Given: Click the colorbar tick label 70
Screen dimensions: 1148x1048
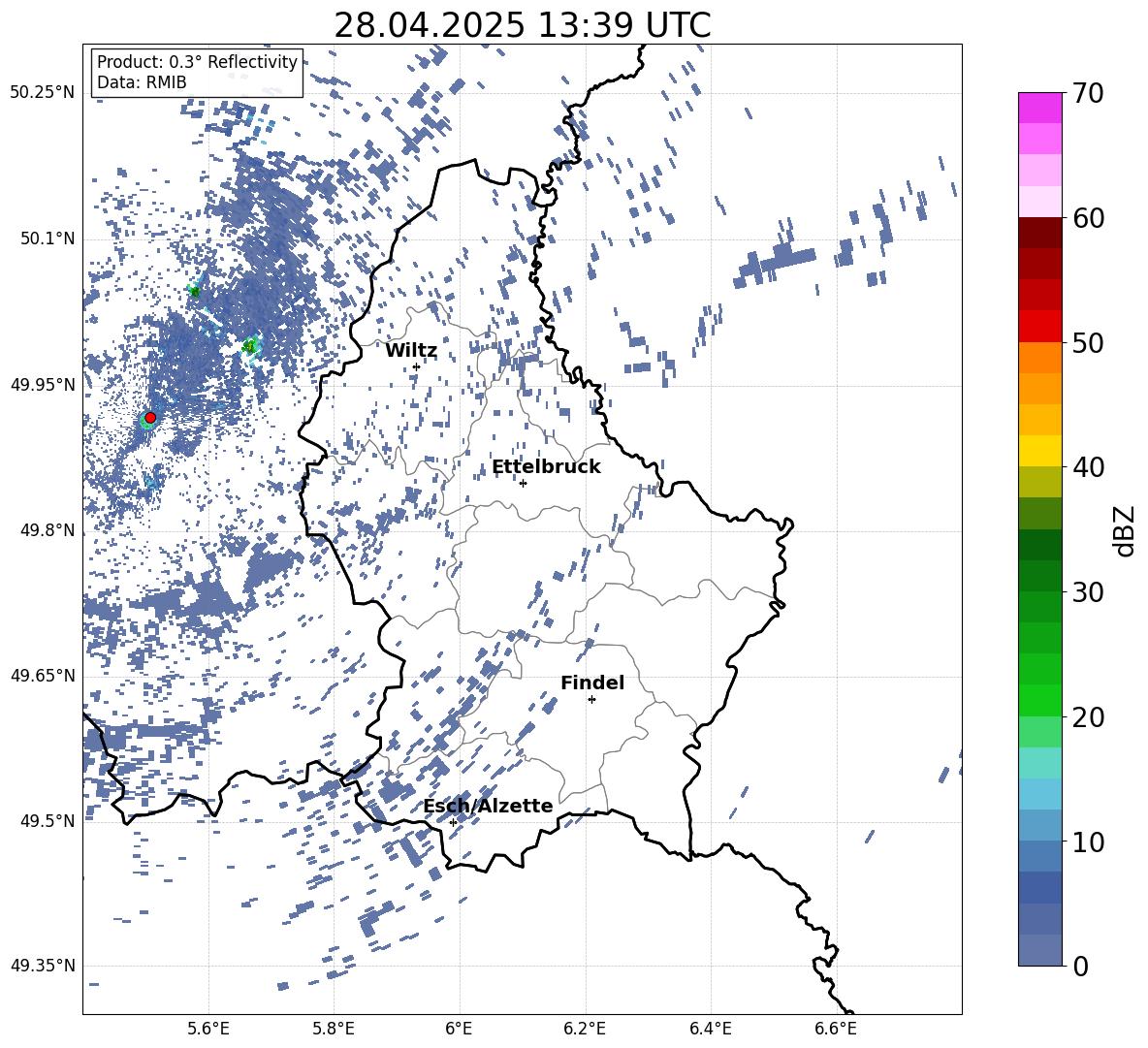Looking at the screenshot, I should [1088, 93].
